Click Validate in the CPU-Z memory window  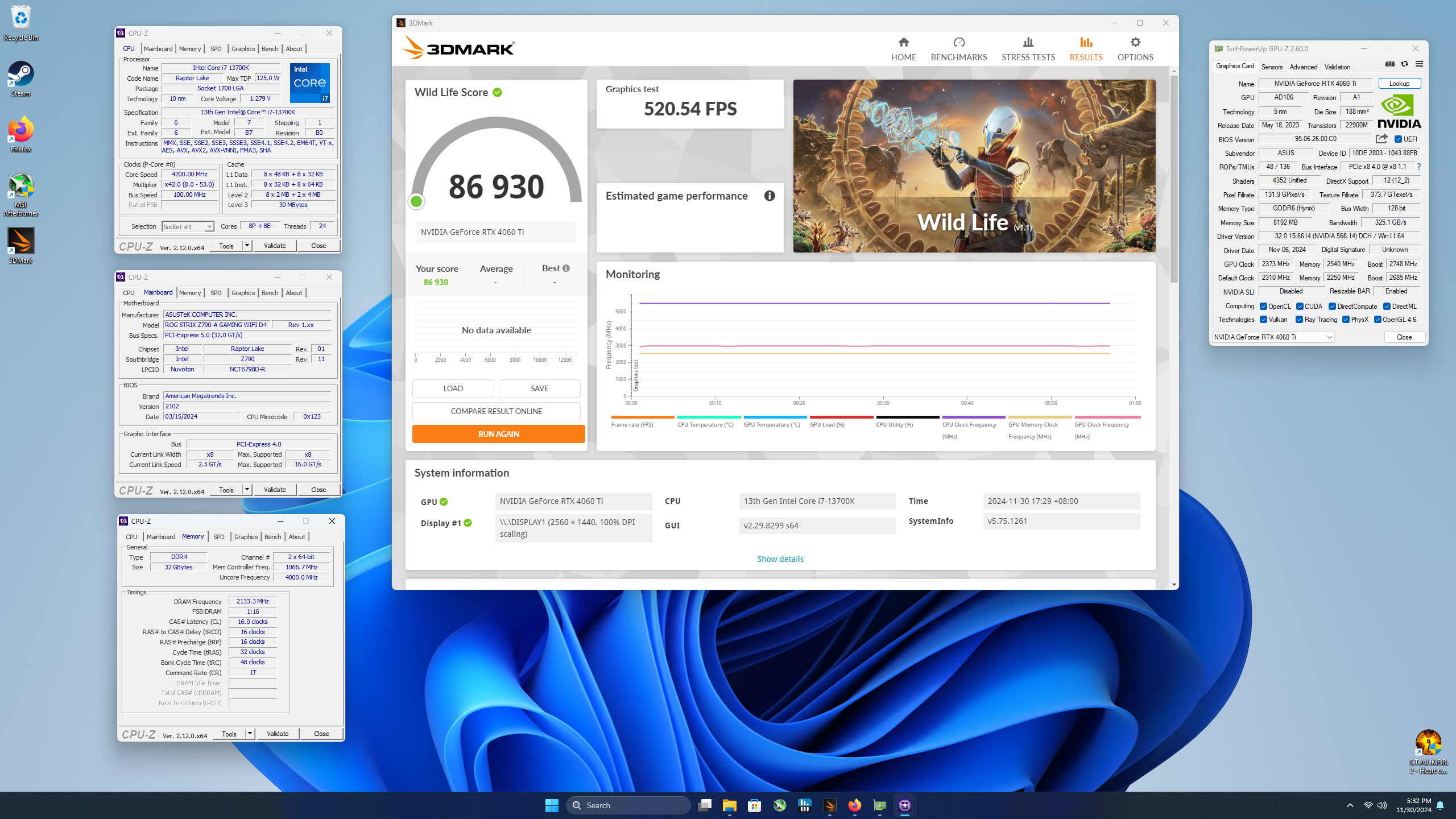click(x=278, y=734)
